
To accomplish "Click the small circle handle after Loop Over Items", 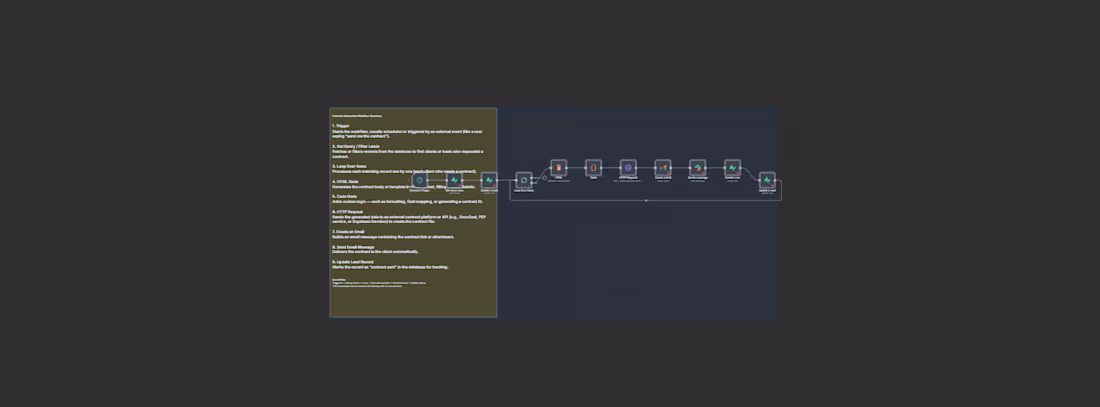I will tap(544, 178).
